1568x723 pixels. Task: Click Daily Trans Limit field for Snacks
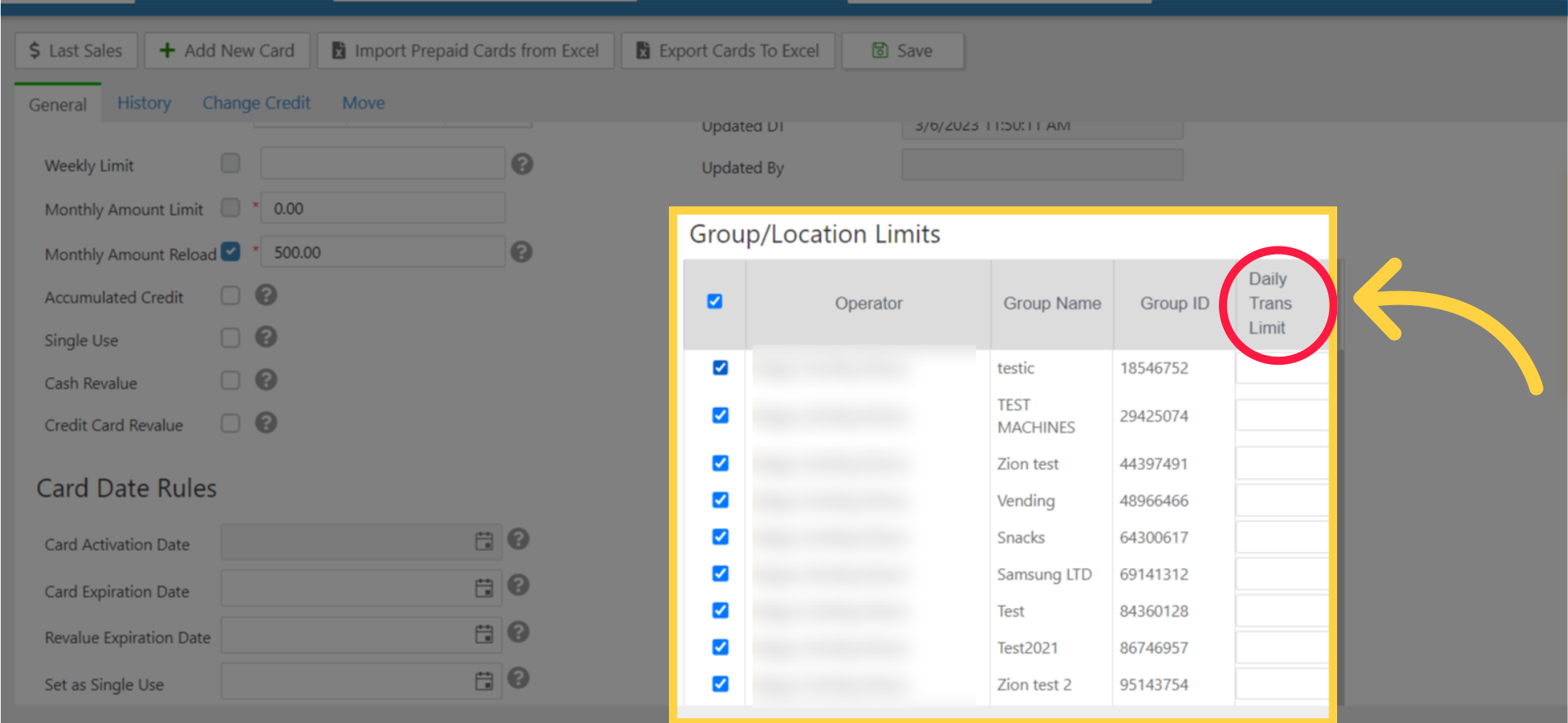click(x=1282, y=537)
